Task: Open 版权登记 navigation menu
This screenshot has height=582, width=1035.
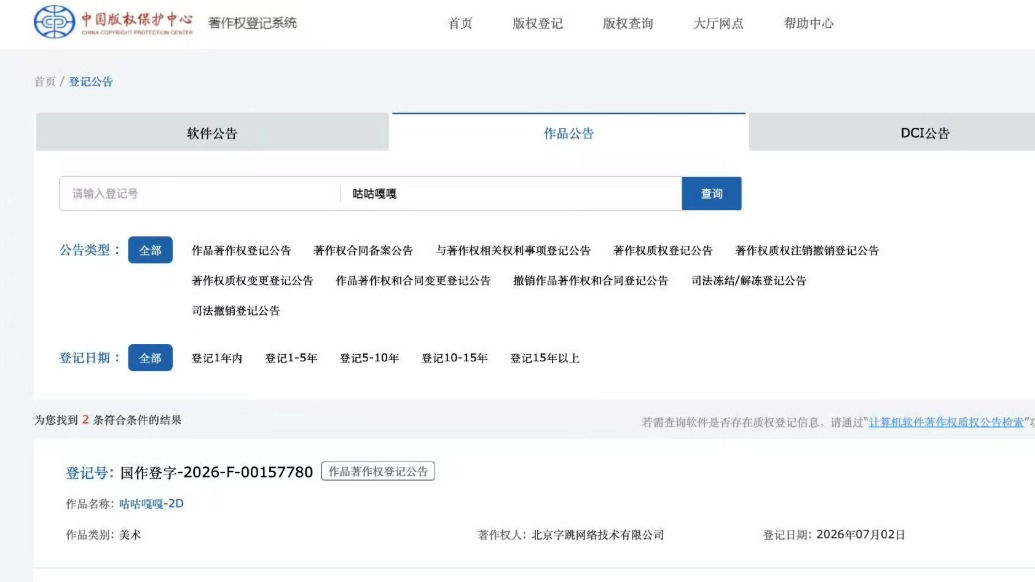Action: pos(537,24)
